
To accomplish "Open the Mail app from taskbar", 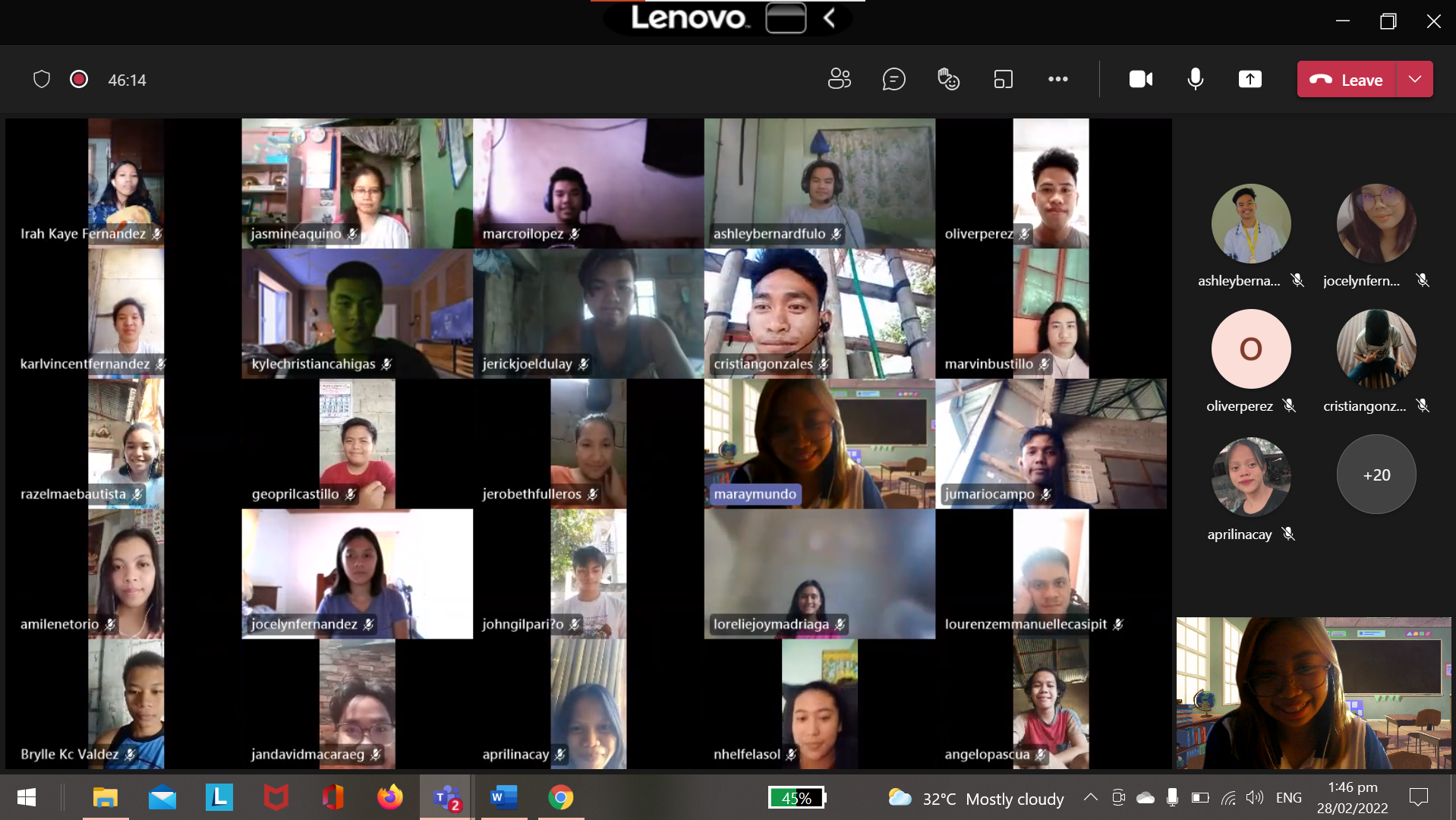I will coord(162,797).
